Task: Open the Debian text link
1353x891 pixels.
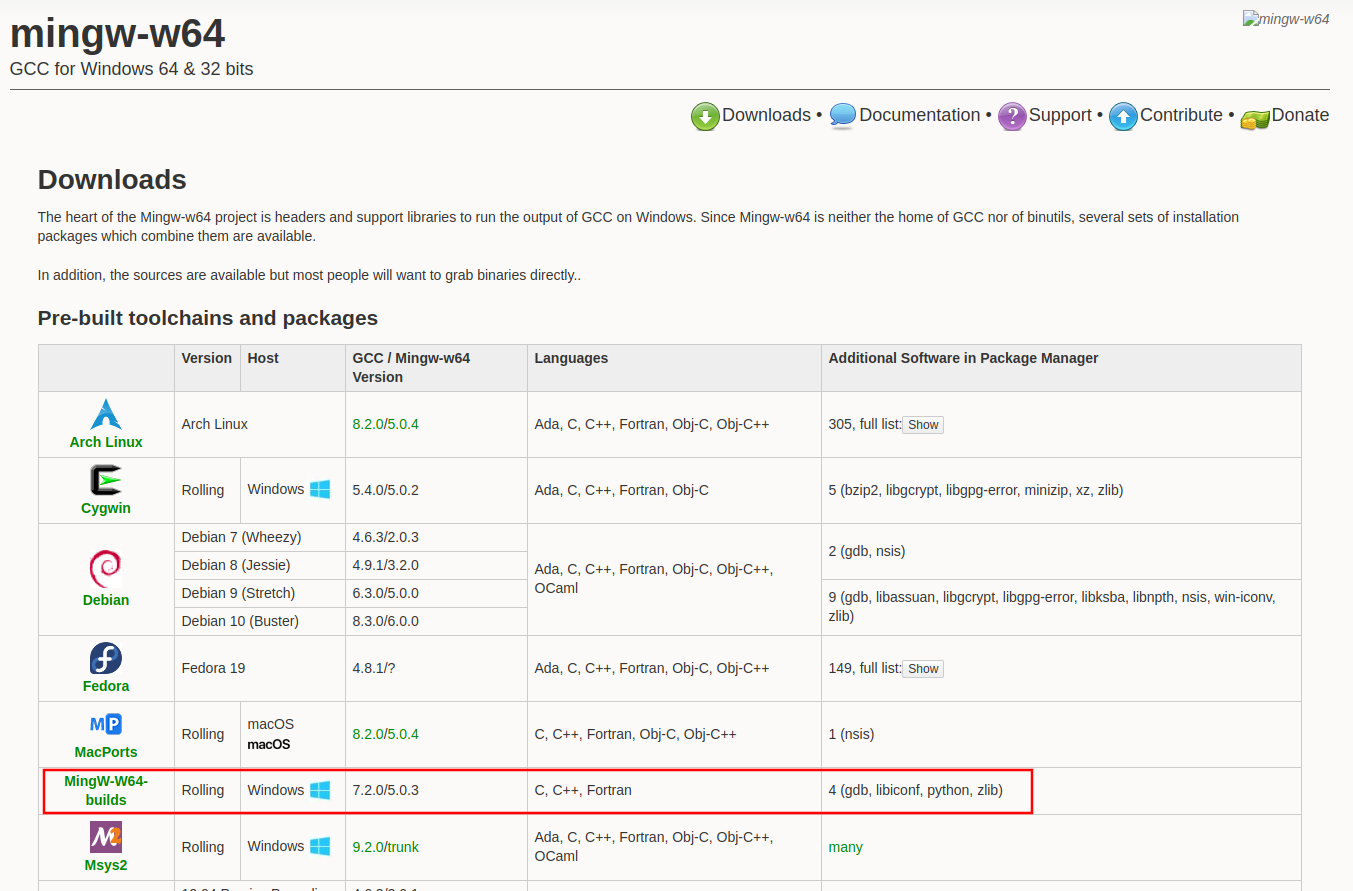Action: point(106,600)
